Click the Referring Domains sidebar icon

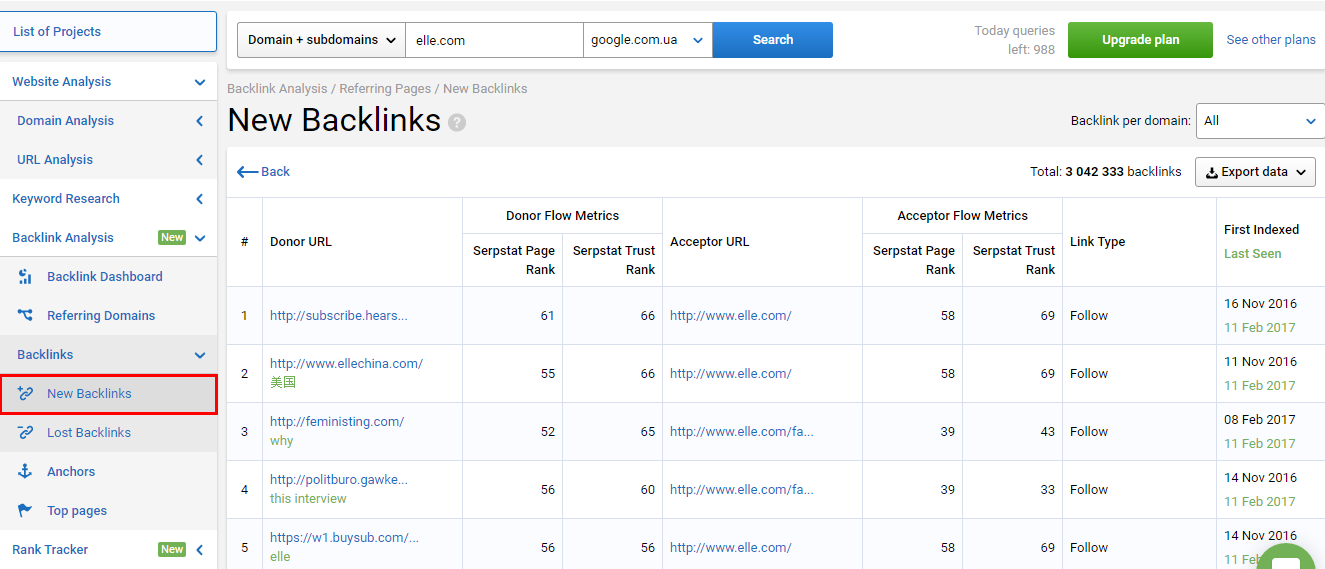pos(26,316)
